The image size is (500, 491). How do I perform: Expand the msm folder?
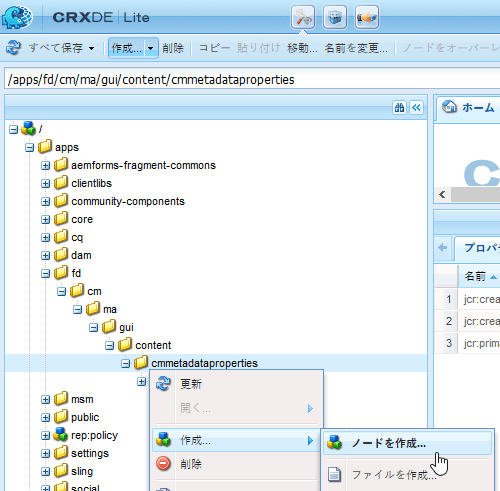tap(45, 399)
